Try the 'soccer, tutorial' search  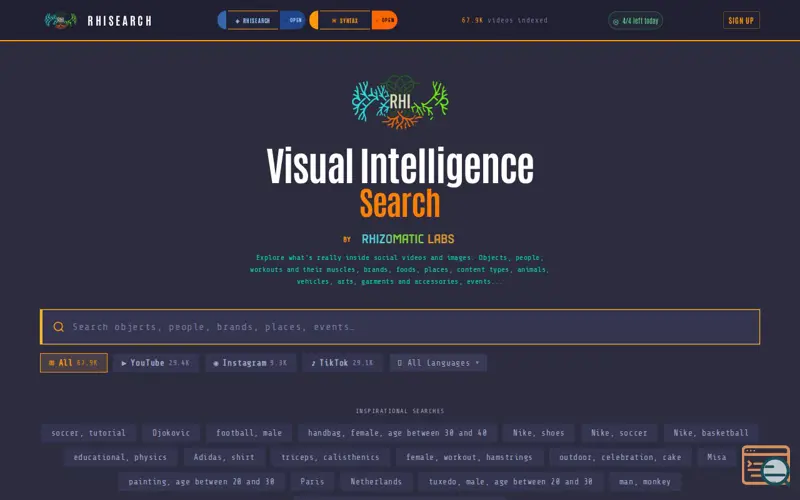point(88,433)
